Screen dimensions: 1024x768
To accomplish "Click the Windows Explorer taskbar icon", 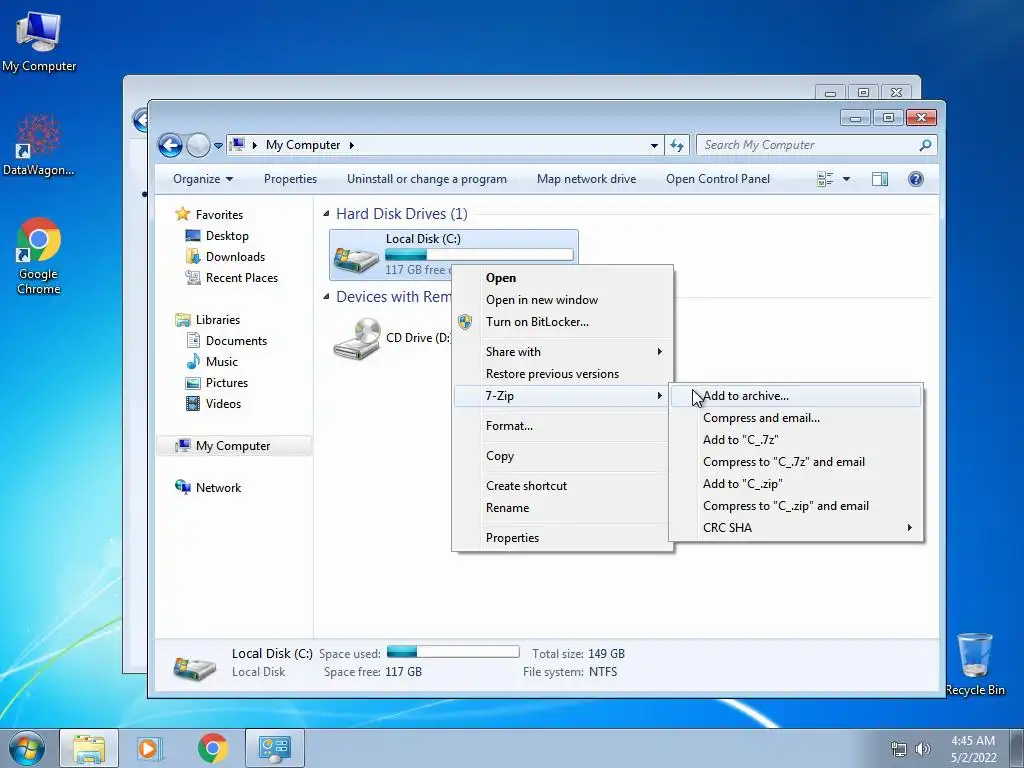I will [x=89, y=748].
